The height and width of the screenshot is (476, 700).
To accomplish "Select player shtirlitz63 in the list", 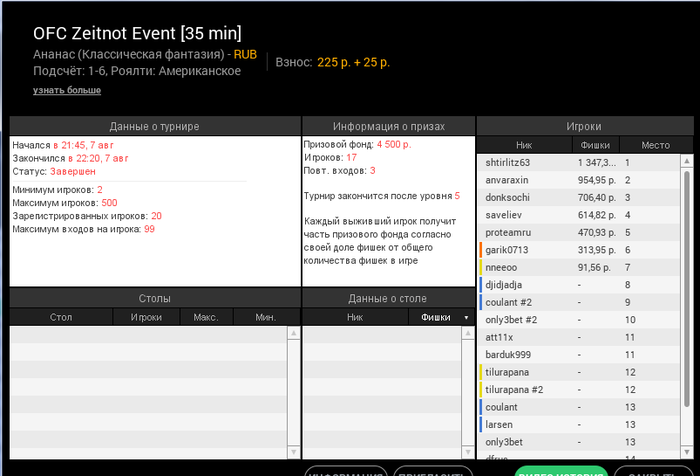I will 579,163.
